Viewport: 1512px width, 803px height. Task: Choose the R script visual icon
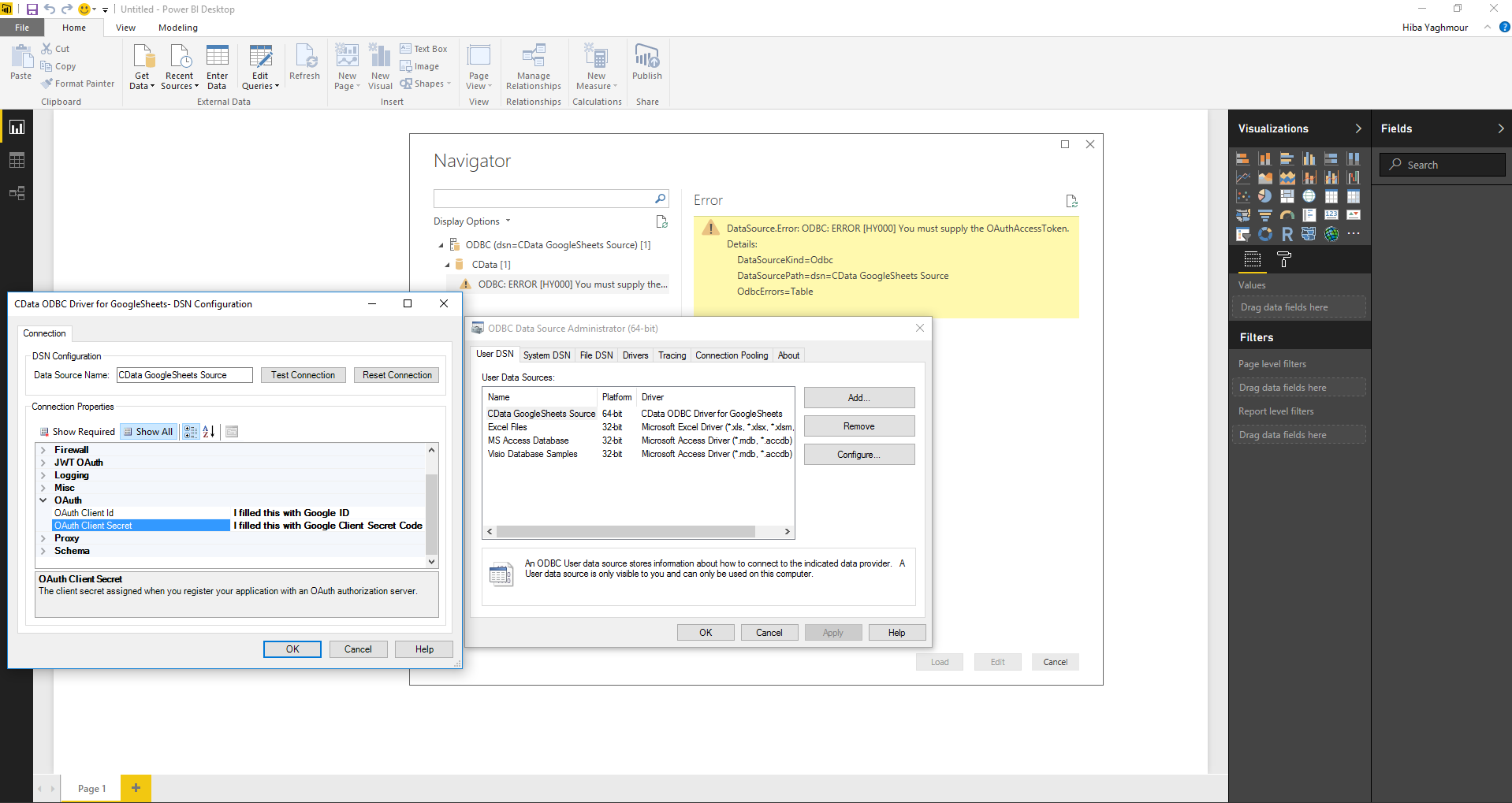1287,234
